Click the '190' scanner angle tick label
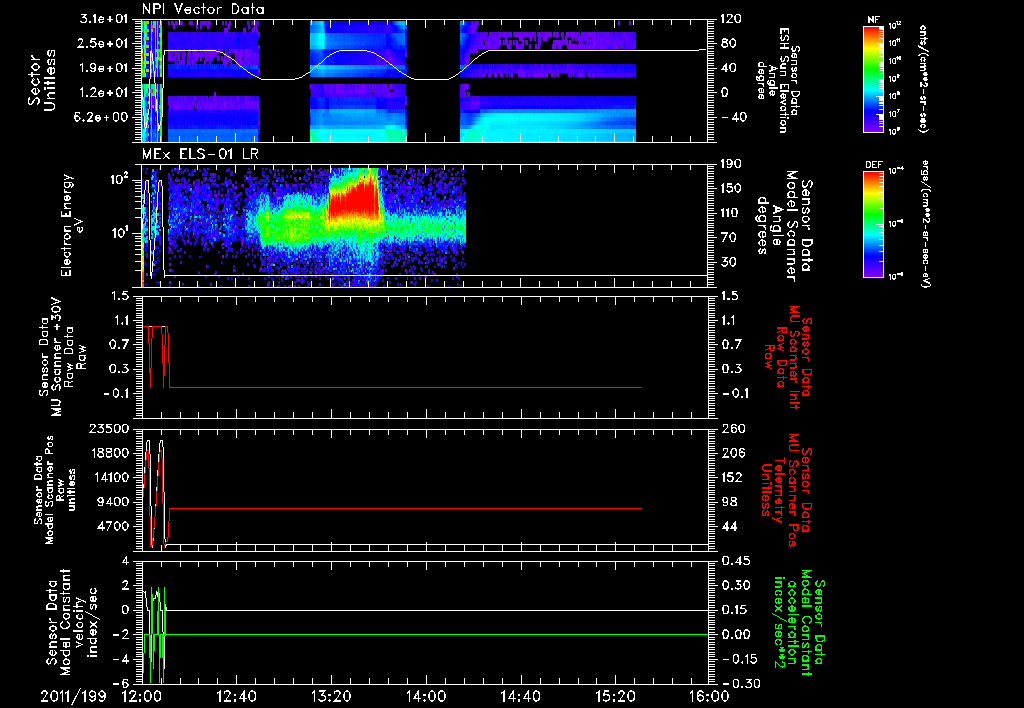1024x708 pixels. [x=731, y=164]
